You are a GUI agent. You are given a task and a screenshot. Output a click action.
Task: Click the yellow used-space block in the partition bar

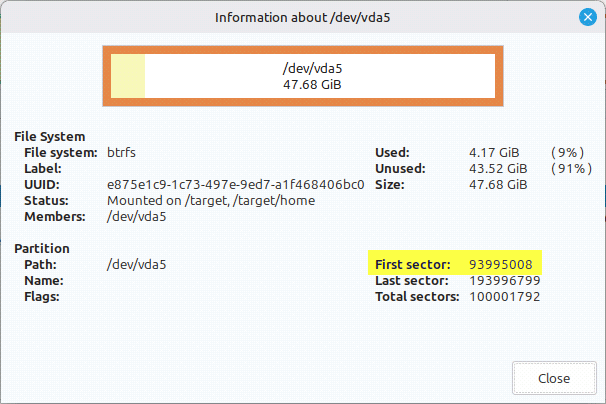click(128, 76)
